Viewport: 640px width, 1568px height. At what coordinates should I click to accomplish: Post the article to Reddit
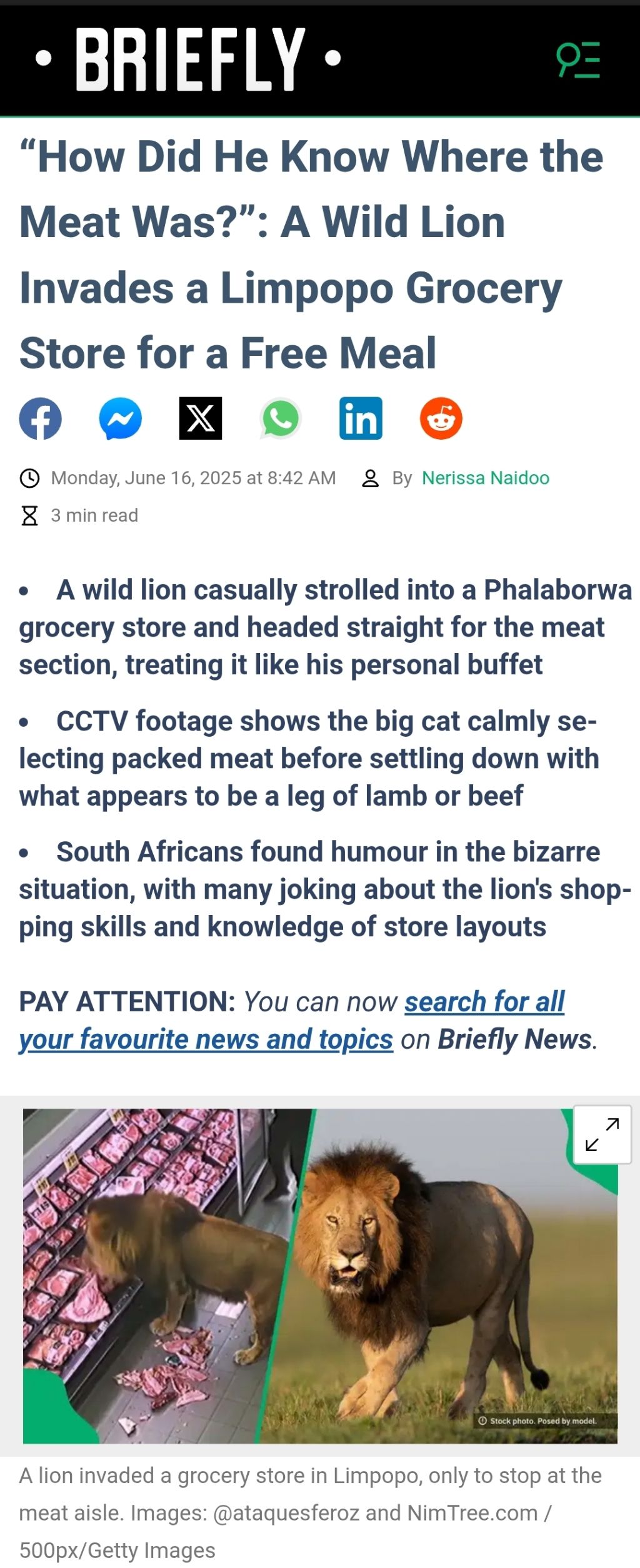click(x=441, y=418)
